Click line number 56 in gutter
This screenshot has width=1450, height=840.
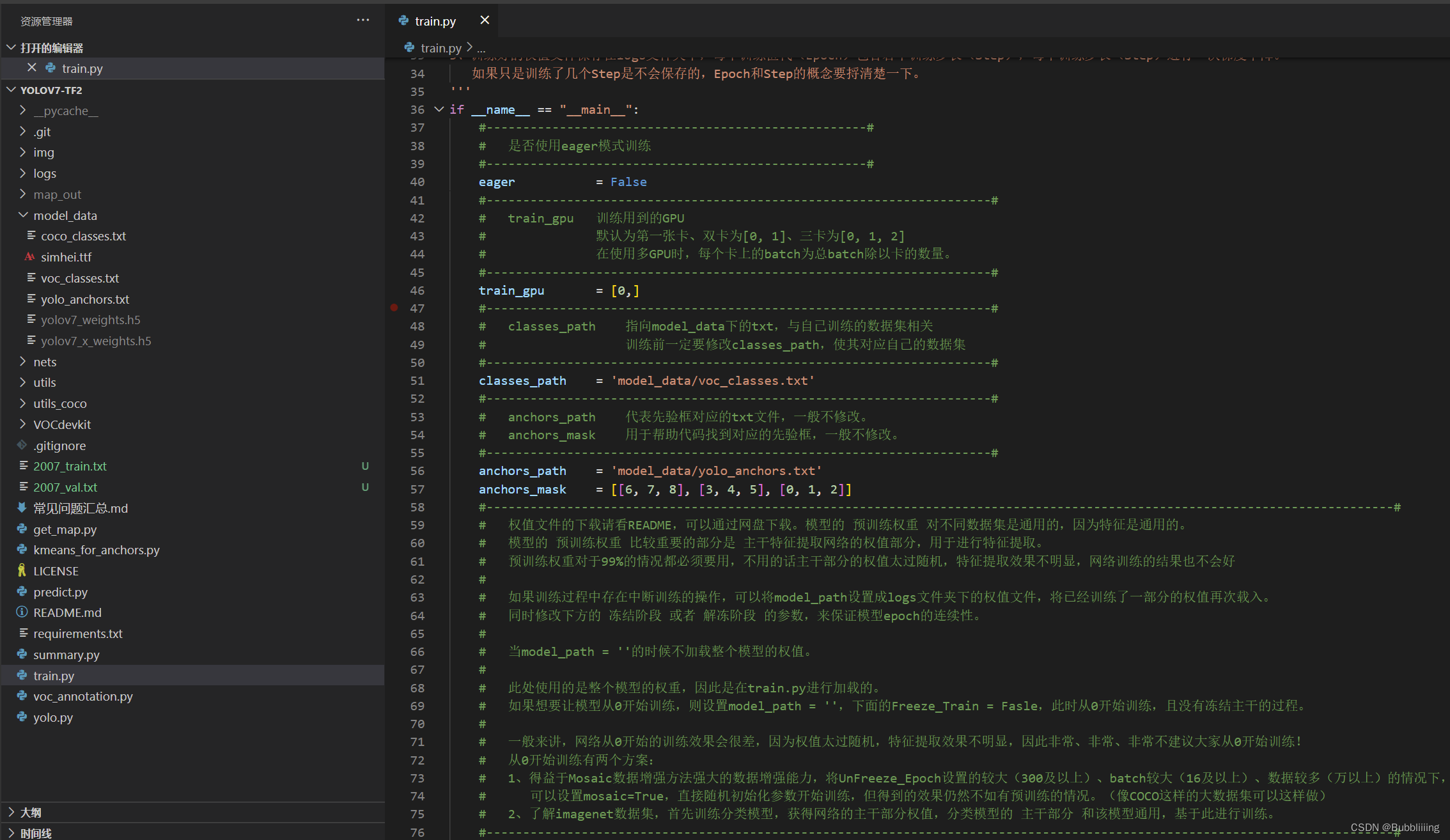417,471
